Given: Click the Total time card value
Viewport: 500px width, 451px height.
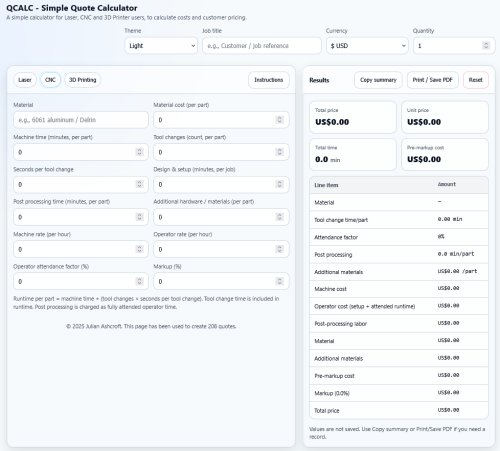Looking at the screenshot, I should (328, 159).
